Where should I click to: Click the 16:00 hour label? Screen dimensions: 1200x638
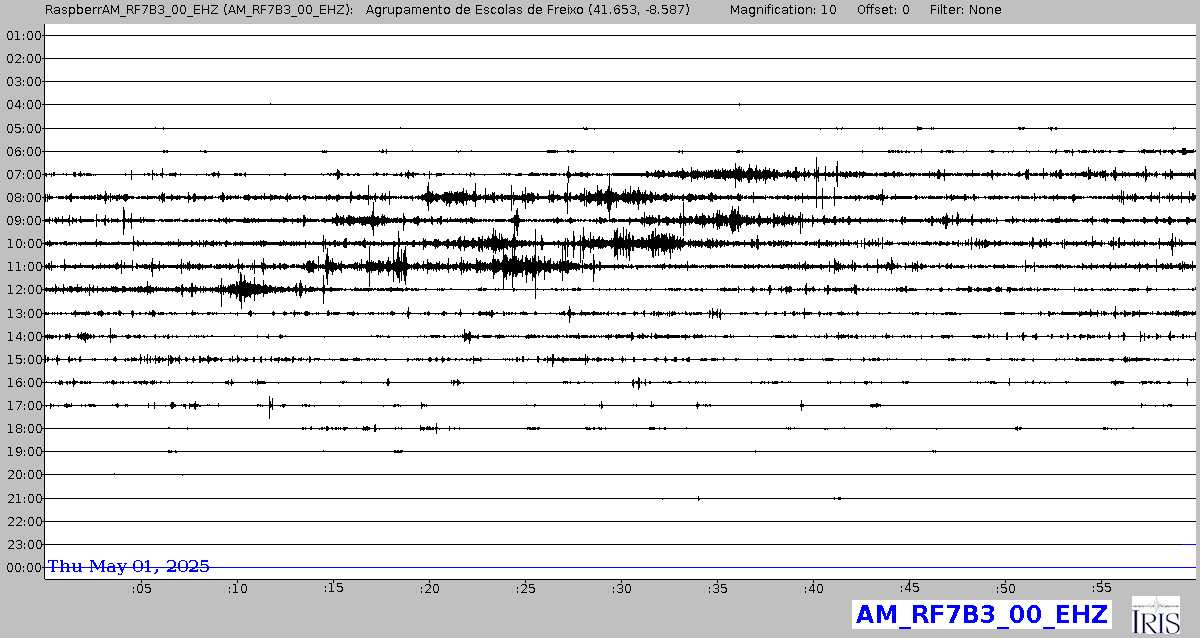[24, 382]
